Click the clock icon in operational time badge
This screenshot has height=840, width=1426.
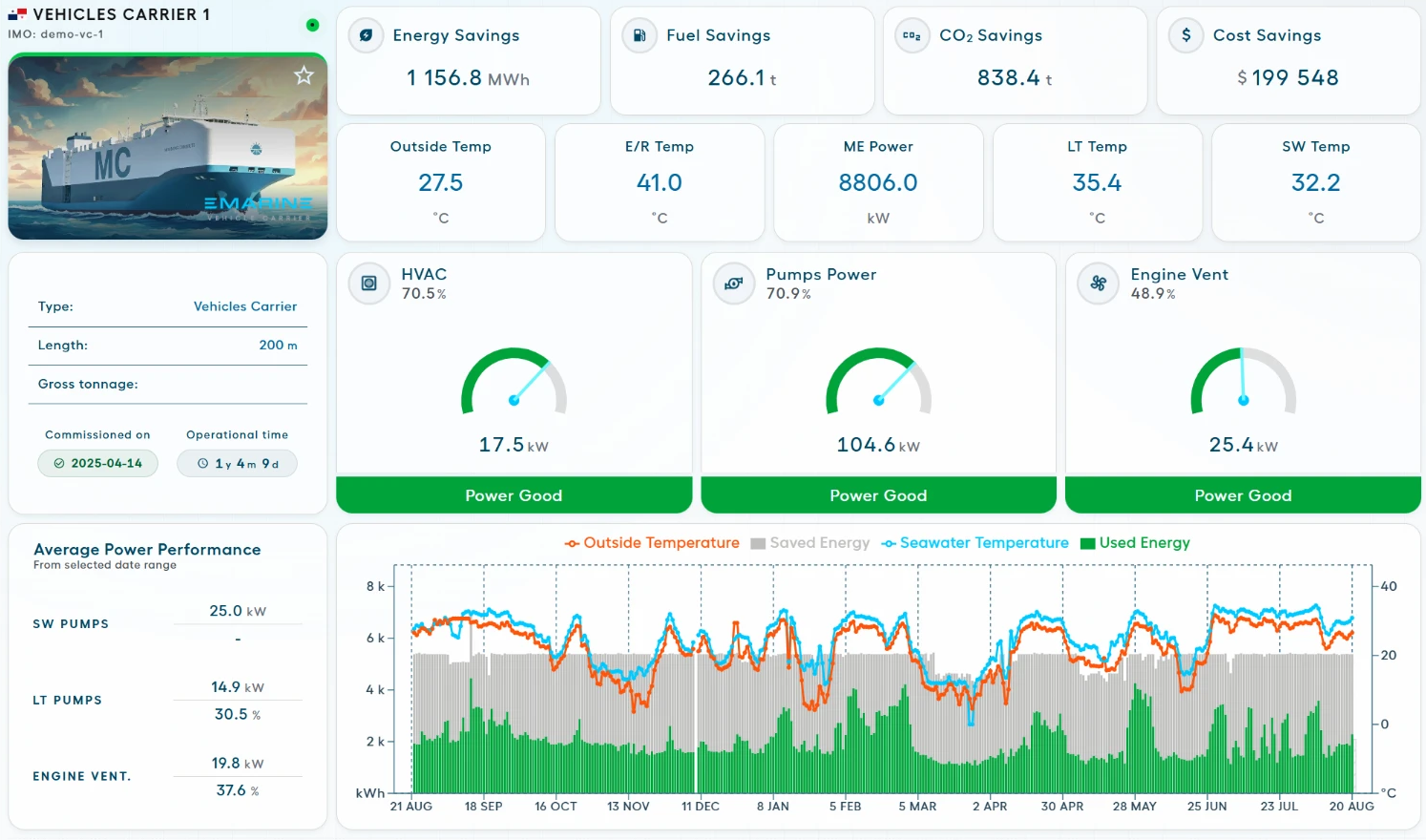202,463
